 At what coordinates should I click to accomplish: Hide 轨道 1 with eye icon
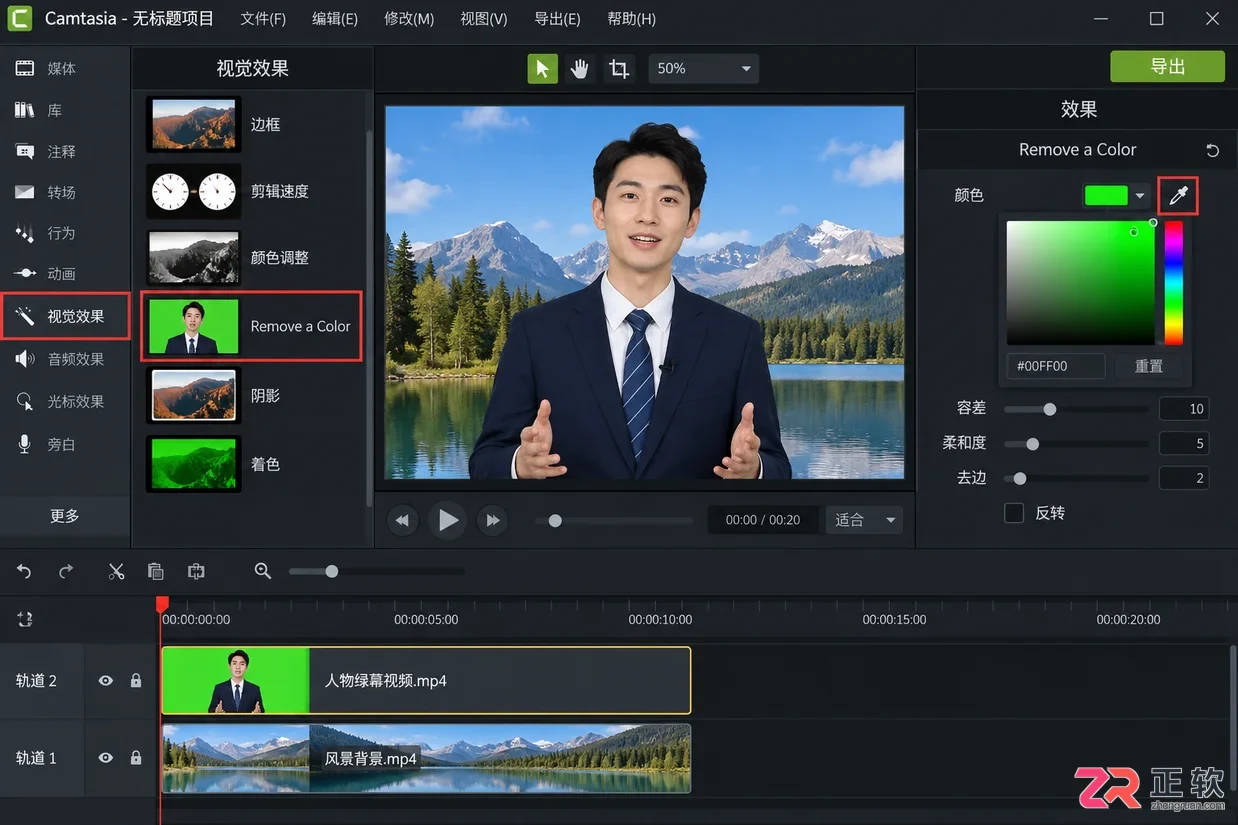click(x=105, y=758)
